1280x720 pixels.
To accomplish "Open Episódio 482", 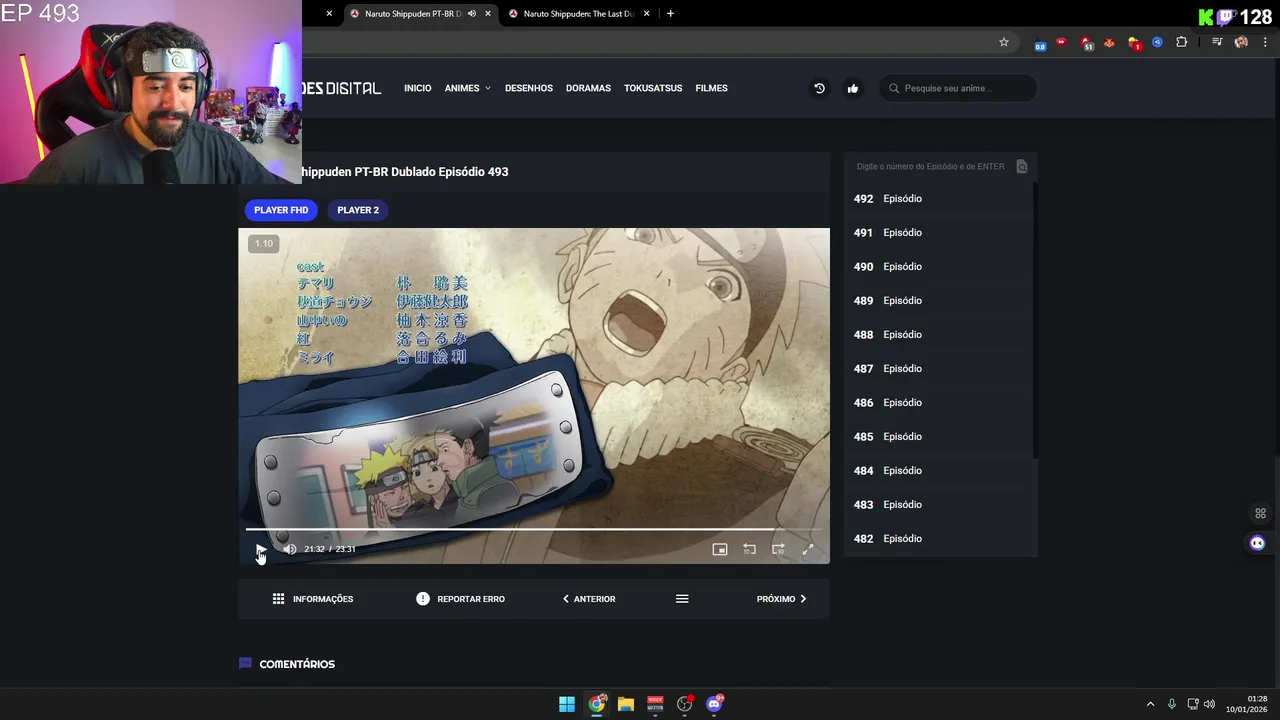I will click(938, 539).
